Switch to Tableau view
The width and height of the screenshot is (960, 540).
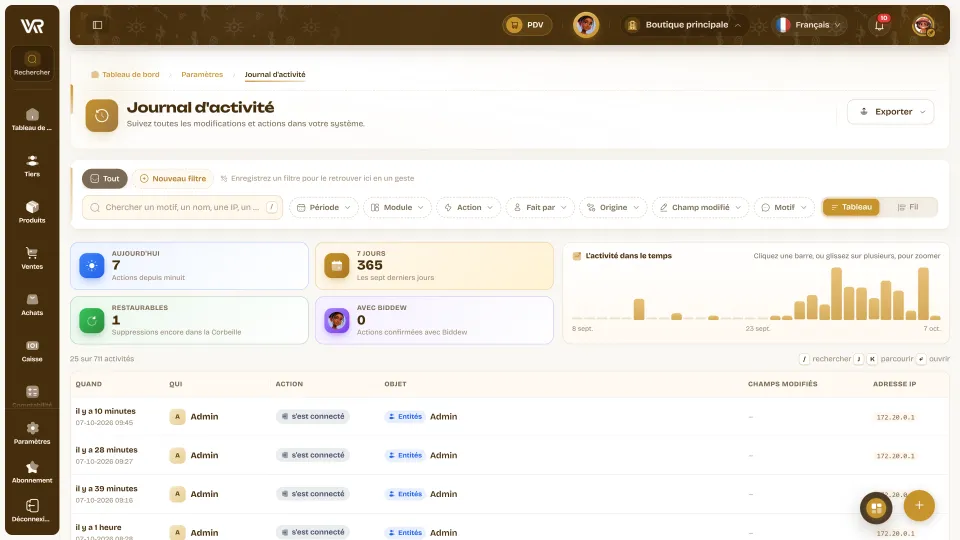click(x=851, y=207)
